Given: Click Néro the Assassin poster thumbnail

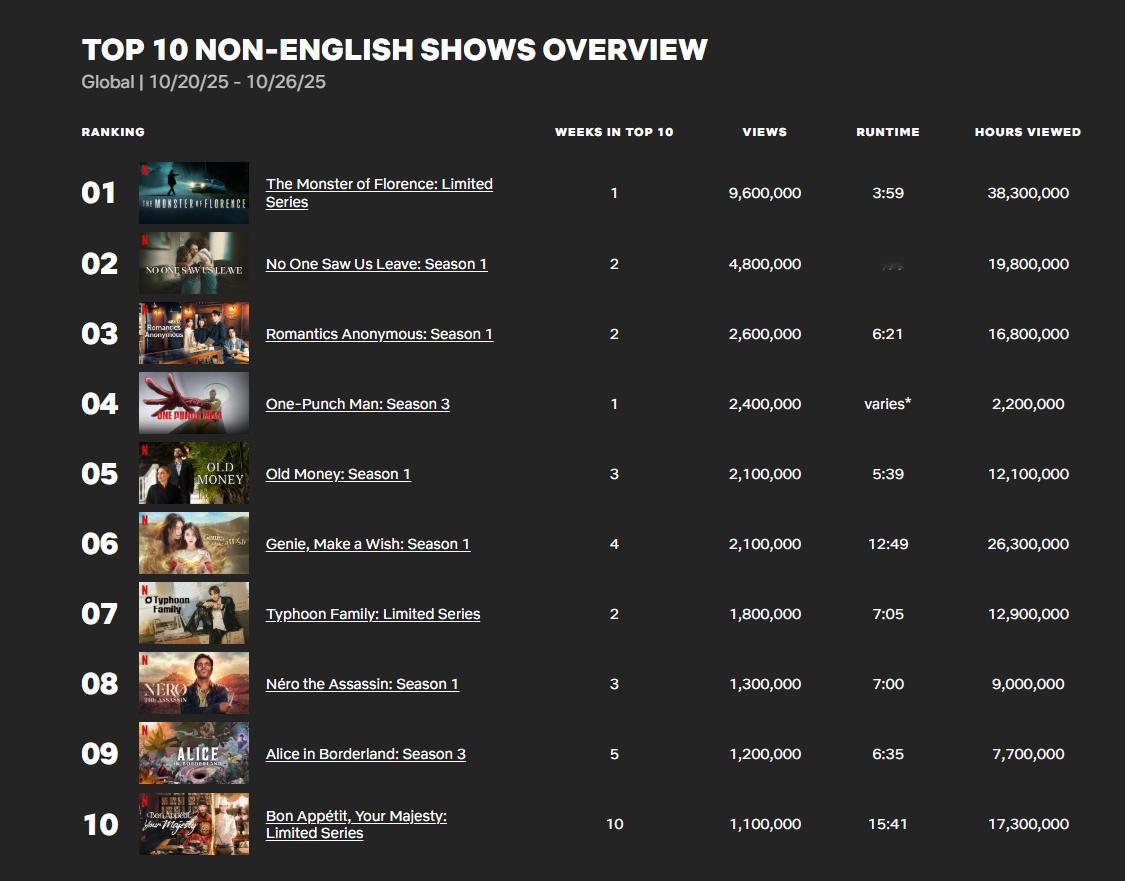Looking at the screenshot, I should click(194, 683).
